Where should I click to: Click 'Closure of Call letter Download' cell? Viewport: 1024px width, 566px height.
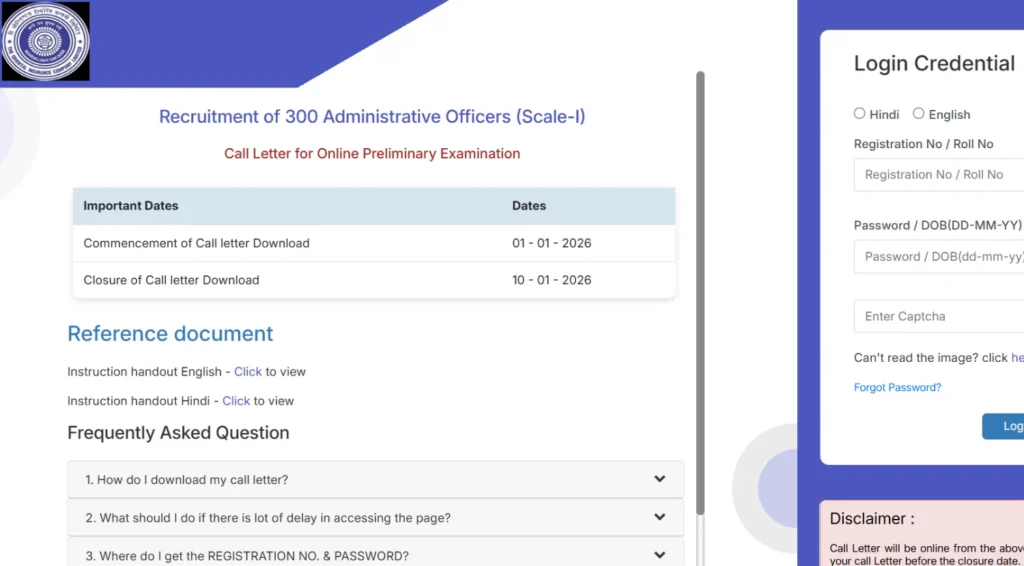tap(171, 280)
